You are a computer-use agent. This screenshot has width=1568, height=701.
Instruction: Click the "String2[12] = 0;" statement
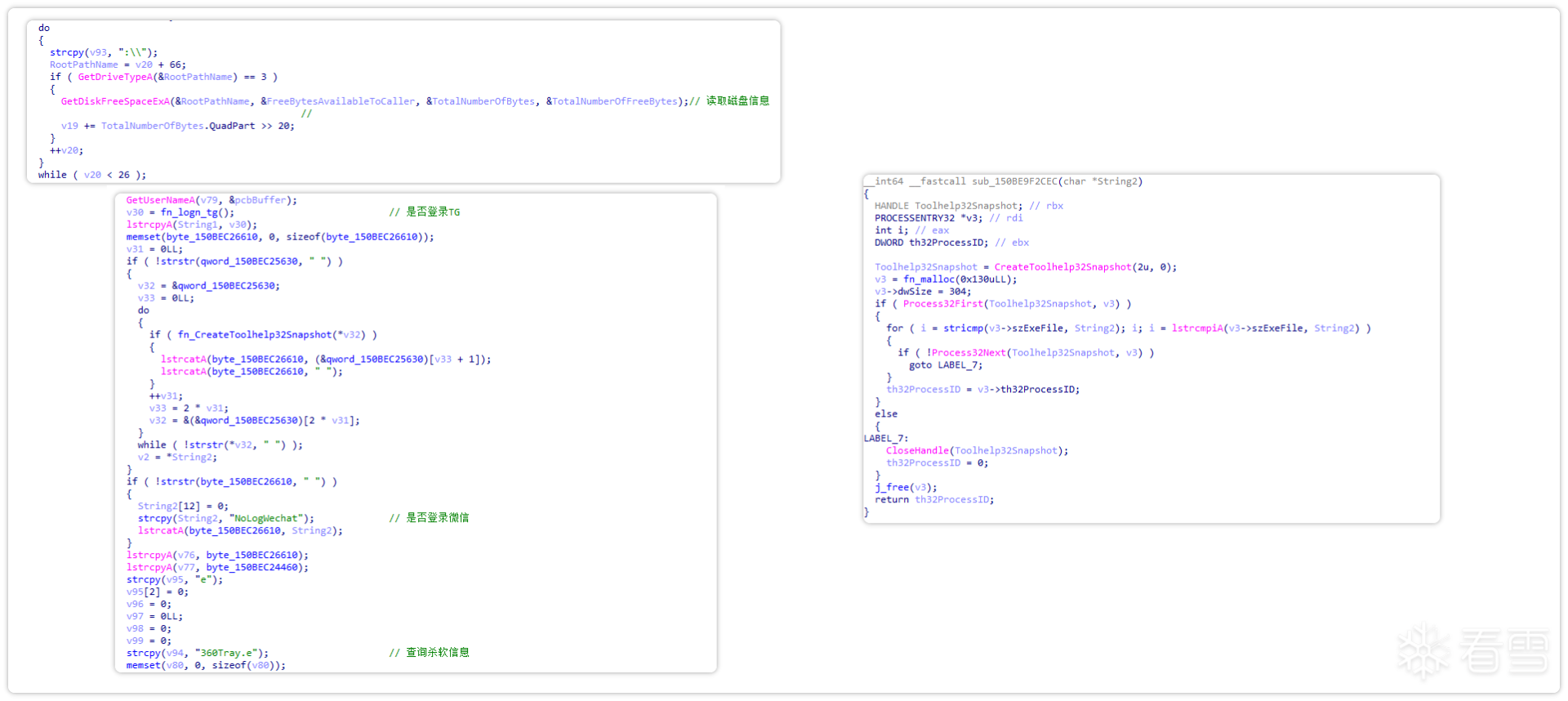183,507
